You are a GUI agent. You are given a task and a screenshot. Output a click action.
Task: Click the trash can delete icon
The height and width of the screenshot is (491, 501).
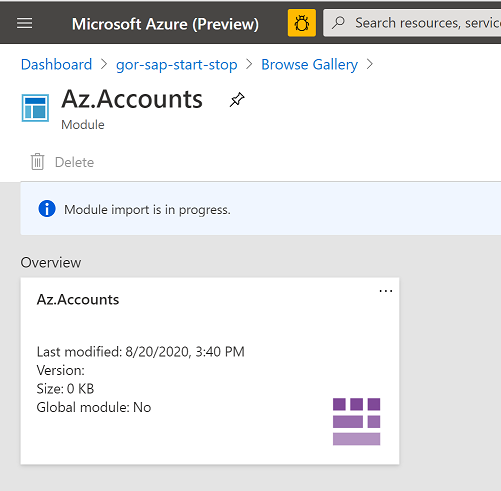37,162
